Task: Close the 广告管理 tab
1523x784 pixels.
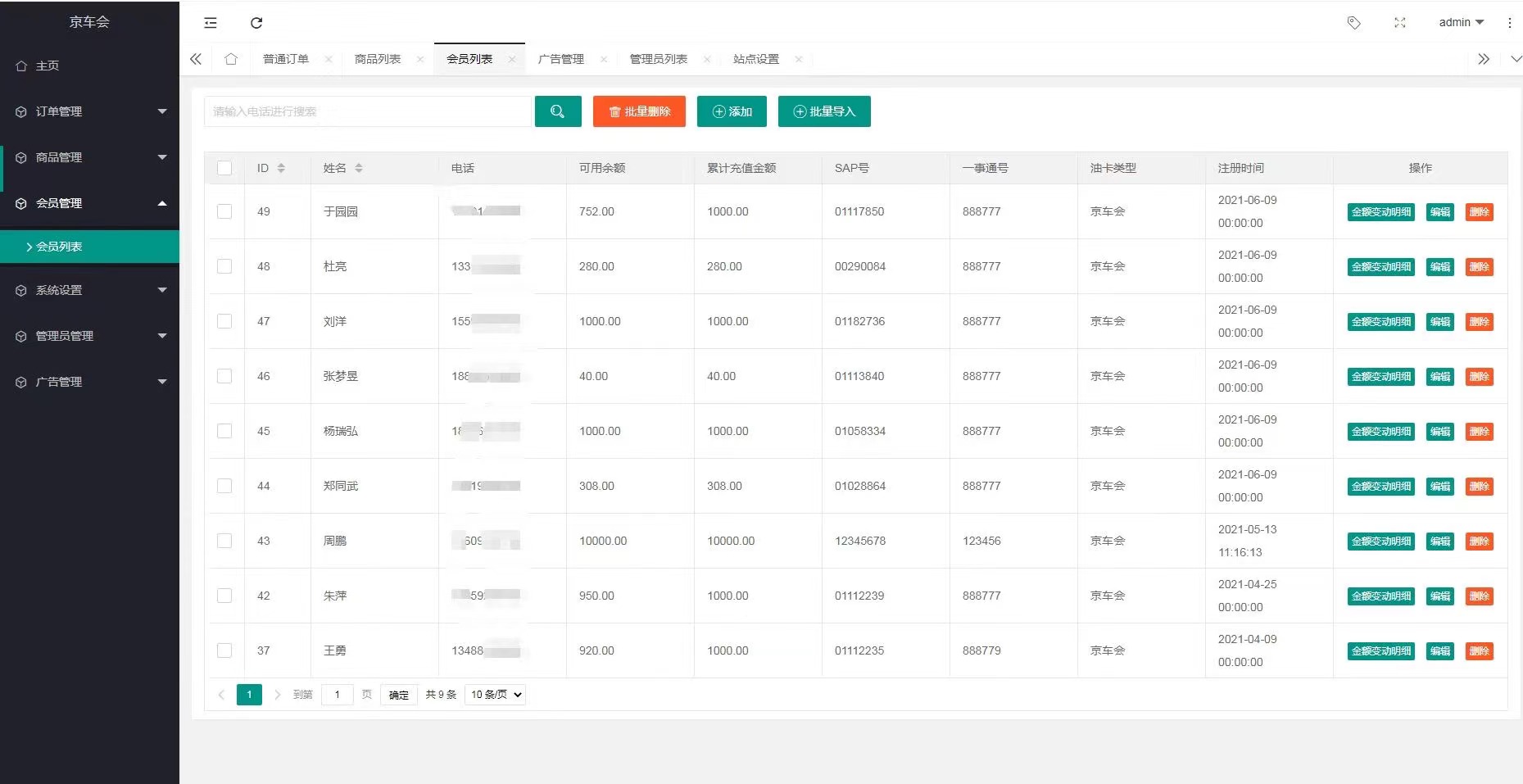Action: (x=604, y=59)
